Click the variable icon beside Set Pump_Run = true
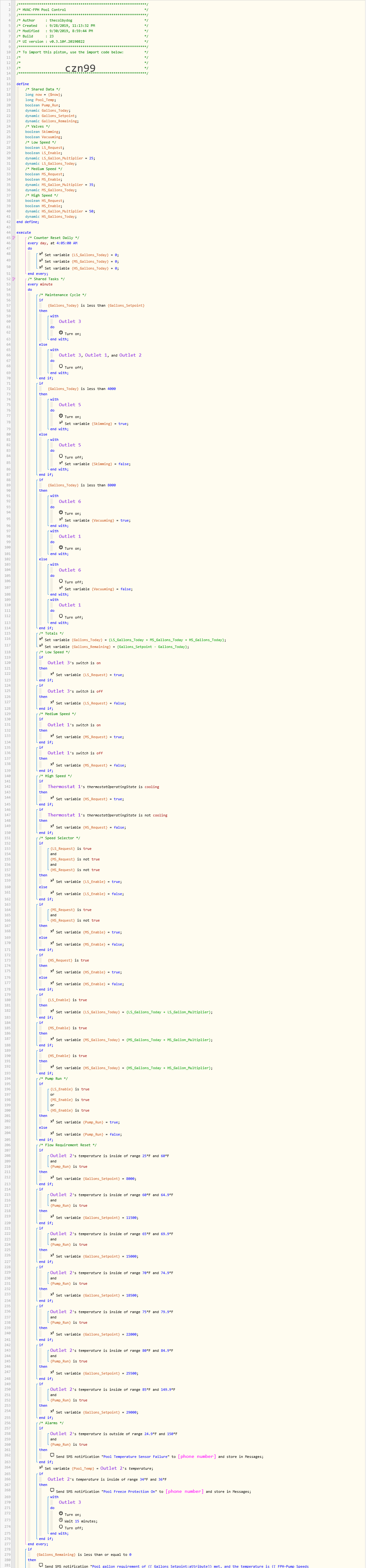This screenshot has width=368, height=1568. point(52,1121)
